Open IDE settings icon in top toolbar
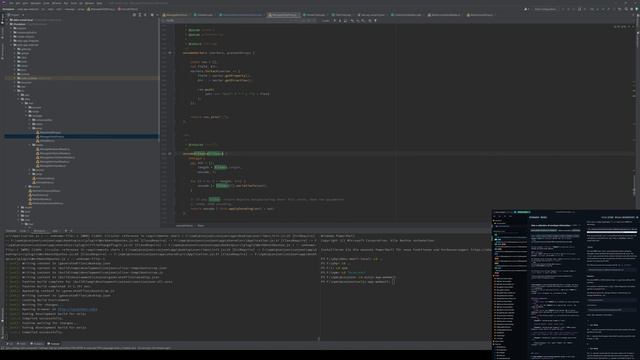Image resolution: width=640 pixels, height=360 pixels. [631, 9]
